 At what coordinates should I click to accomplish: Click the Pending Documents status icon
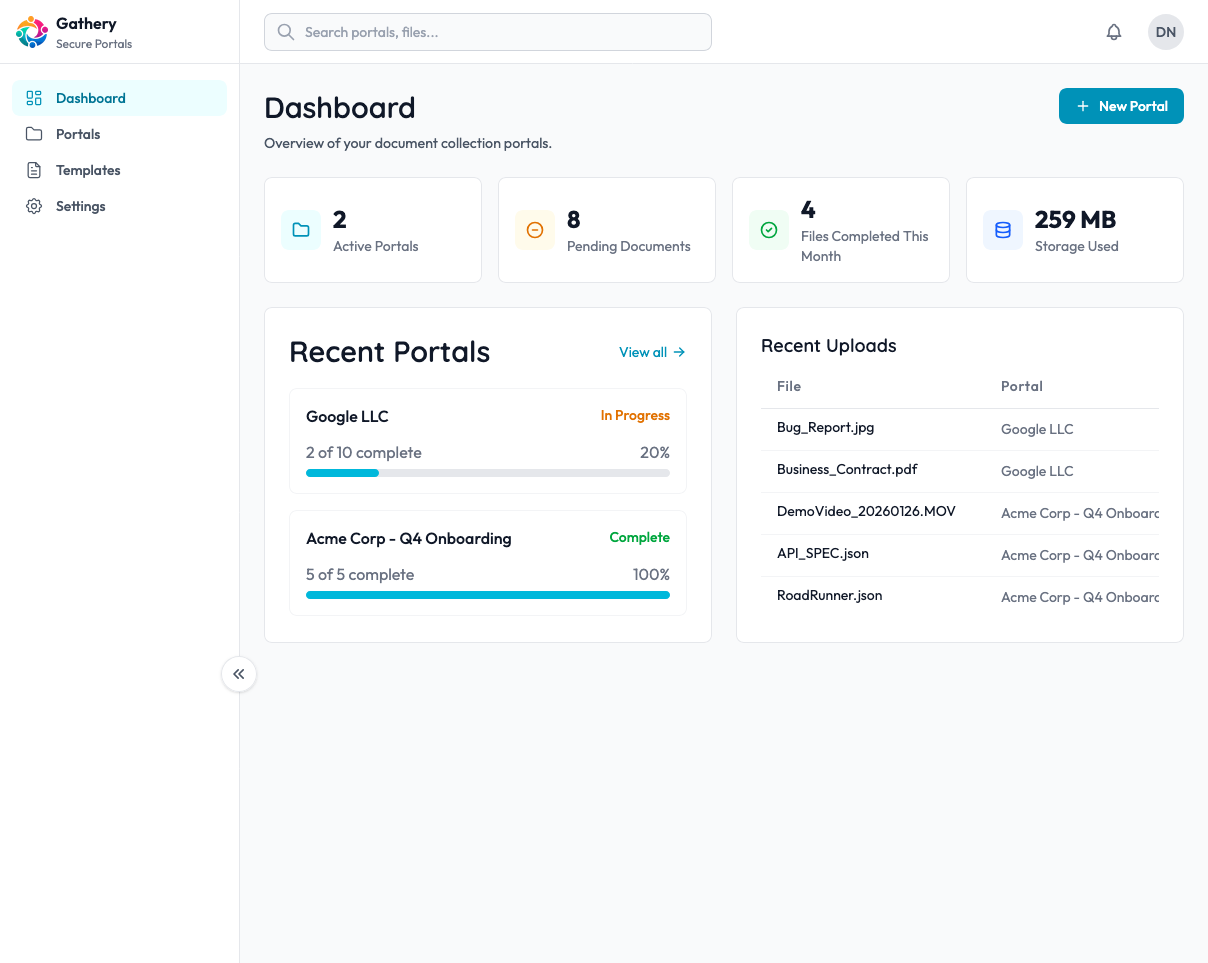(x=535, y=230)
